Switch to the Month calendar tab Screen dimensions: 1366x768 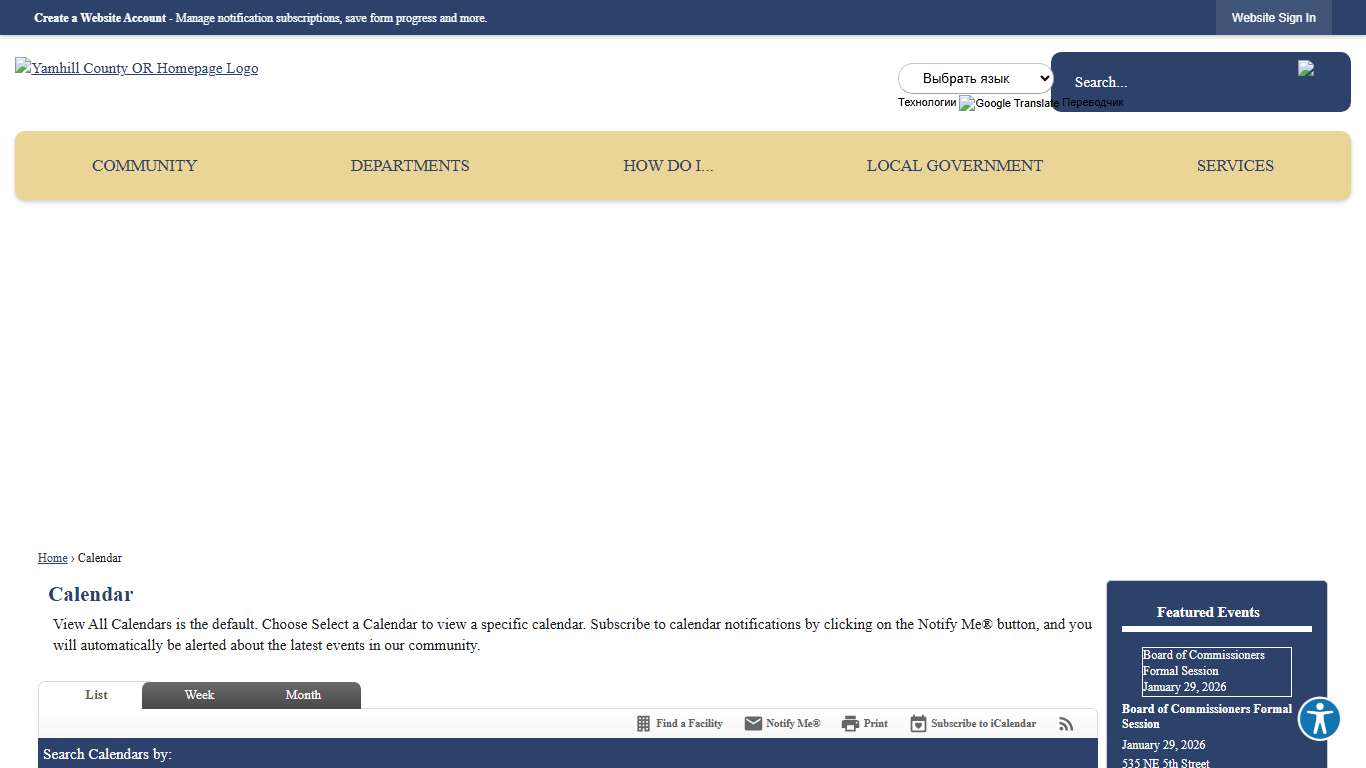point(303,695)
